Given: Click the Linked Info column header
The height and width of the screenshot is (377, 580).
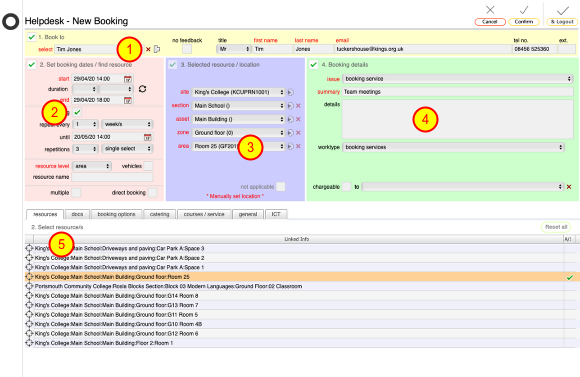Looking at the screenshot, I should click(x=297, y=239).
